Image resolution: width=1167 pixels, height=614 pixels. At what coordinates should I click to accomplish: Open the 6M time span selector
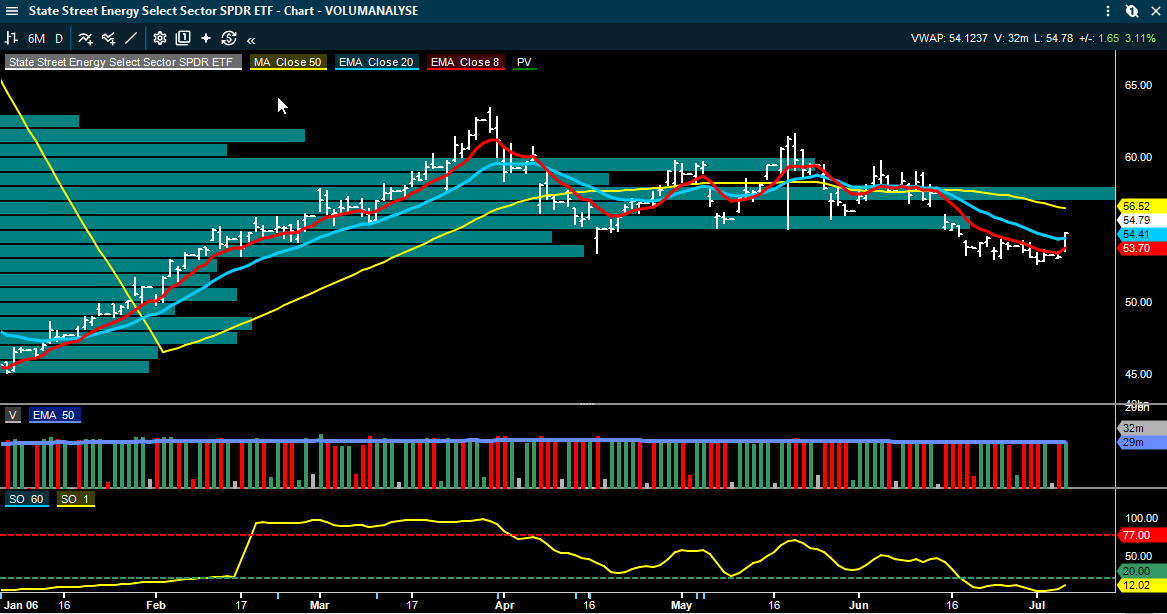click(x=36, y=39)
